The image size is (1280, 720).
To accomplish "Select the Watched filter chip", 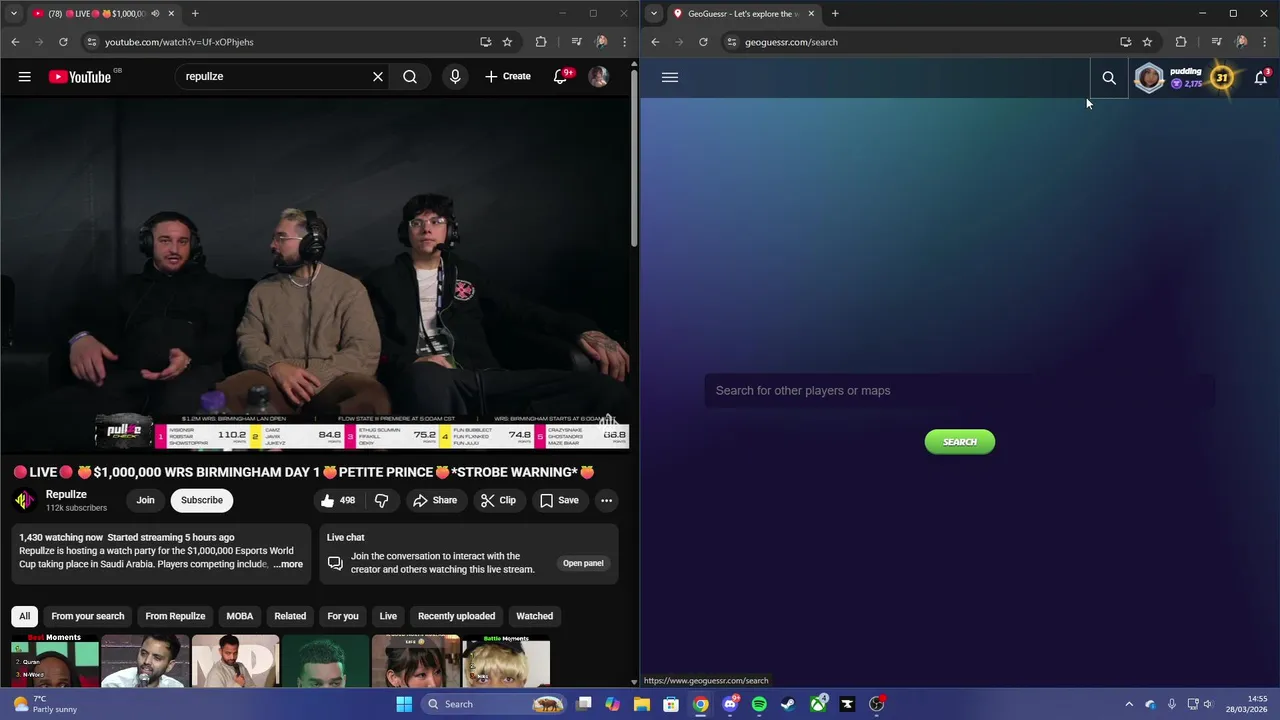I will coord(534,616).
